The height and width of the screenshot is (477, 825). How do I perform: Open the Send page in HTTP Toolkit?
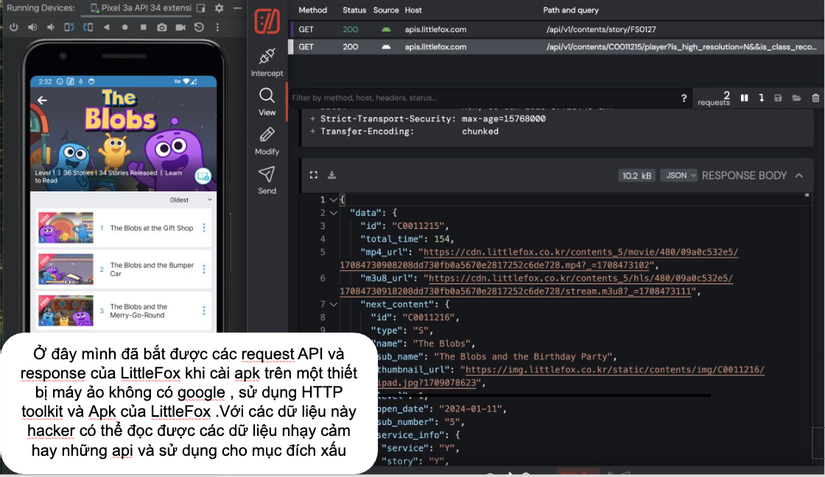[267, 181]
